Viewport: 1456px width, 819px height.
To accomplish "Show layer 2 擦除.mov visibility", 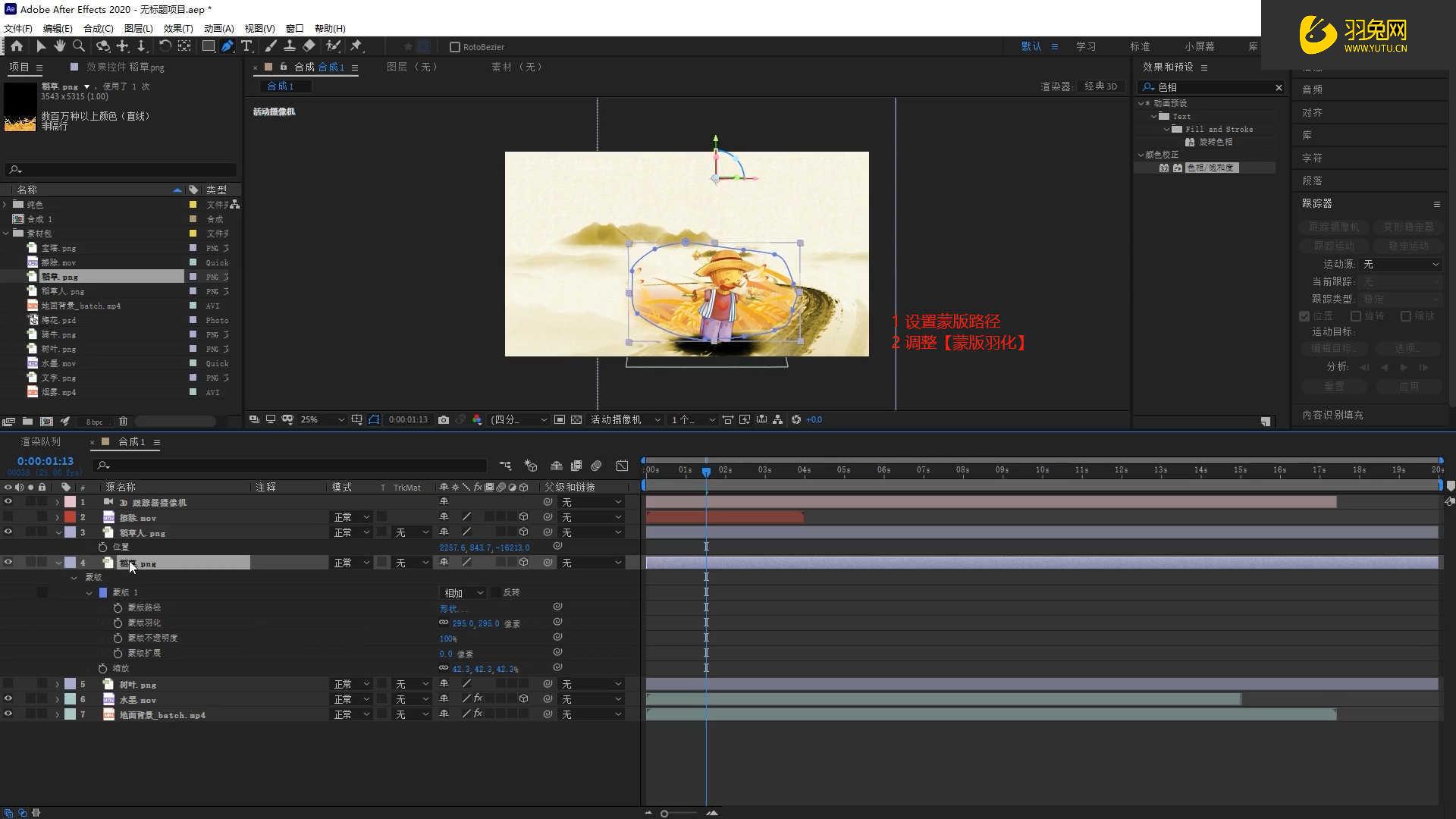I will pyautogui.click(x=8, y=516).
